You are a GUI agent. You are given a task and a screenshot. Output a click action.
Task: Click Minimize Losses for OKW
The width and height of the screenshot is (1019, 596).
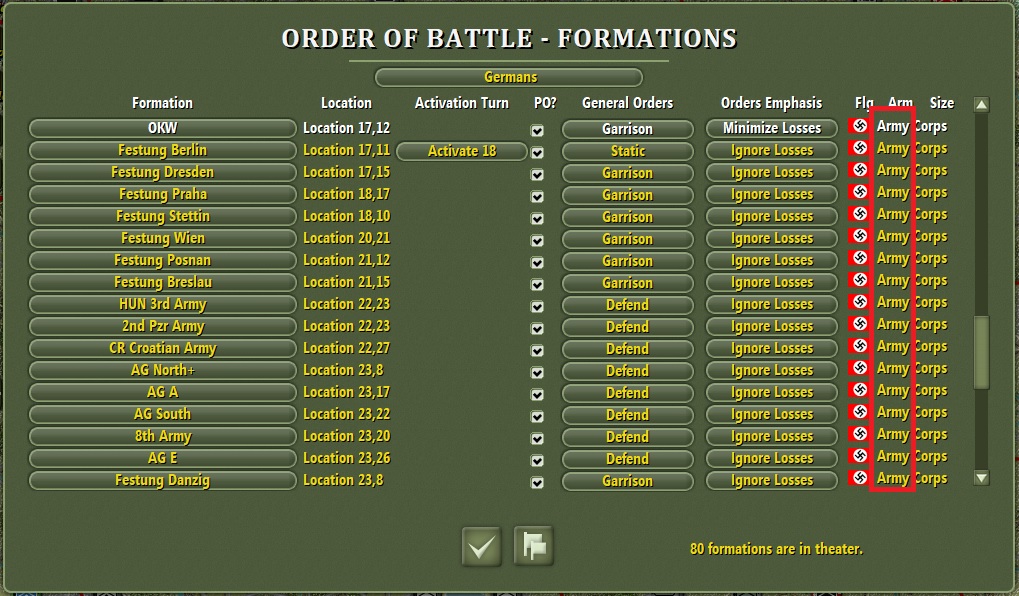click(x=770, y=129)
